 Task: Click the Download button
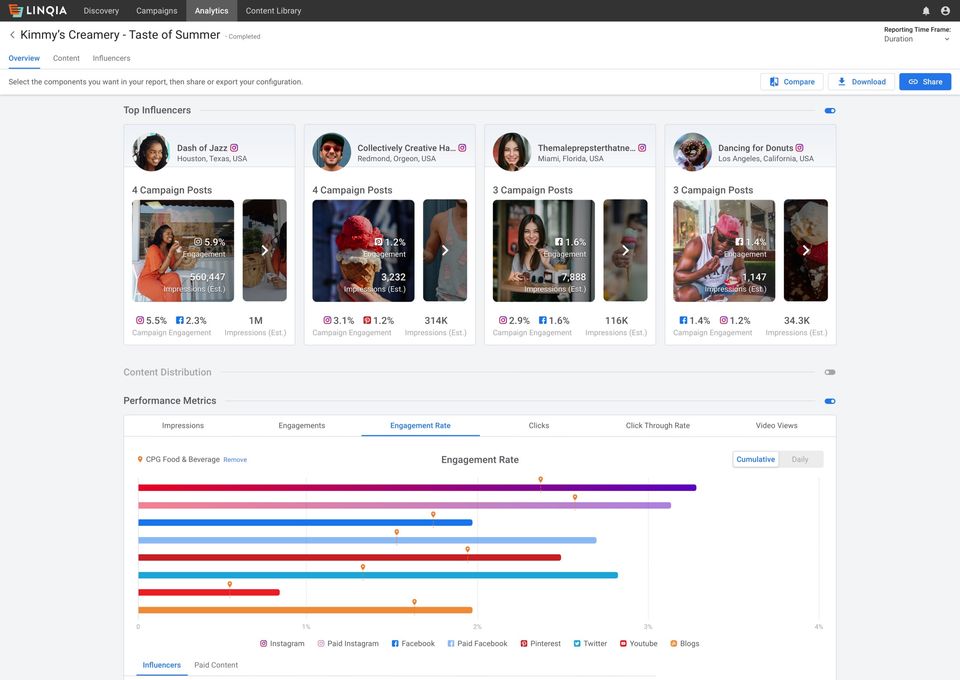click(861, 81)
